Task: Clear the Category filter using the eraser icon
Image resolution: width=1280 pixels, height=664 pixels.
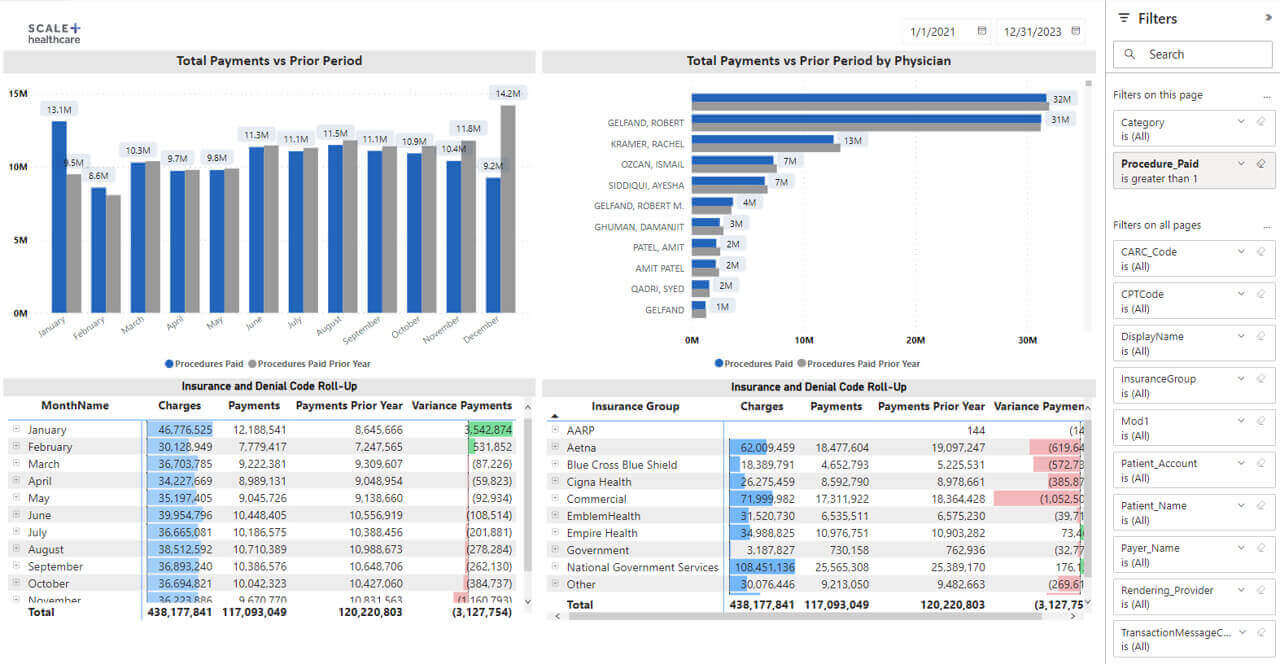Action: pos(1261,122)
